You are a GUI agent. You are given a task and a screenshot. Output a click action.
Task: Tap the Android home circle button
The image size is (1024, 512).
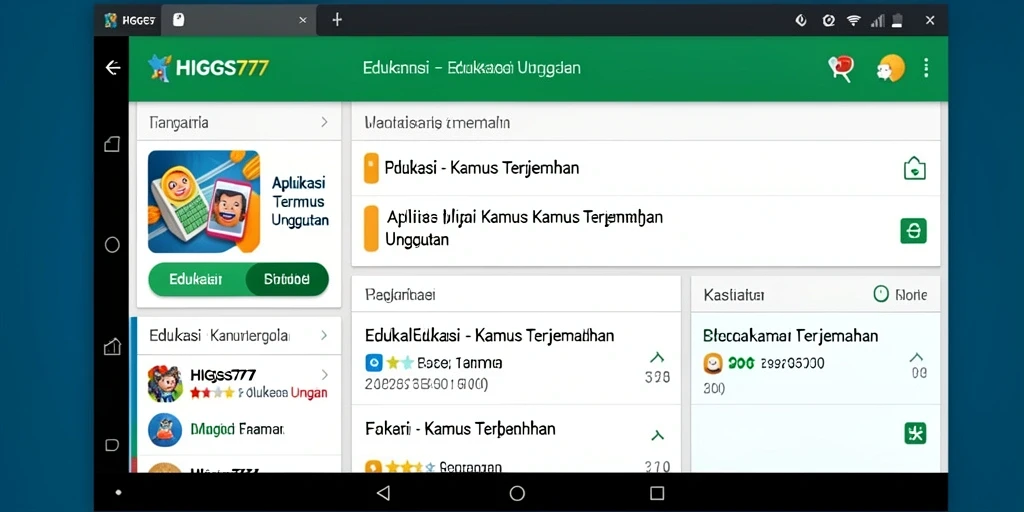tap(517, 492)
